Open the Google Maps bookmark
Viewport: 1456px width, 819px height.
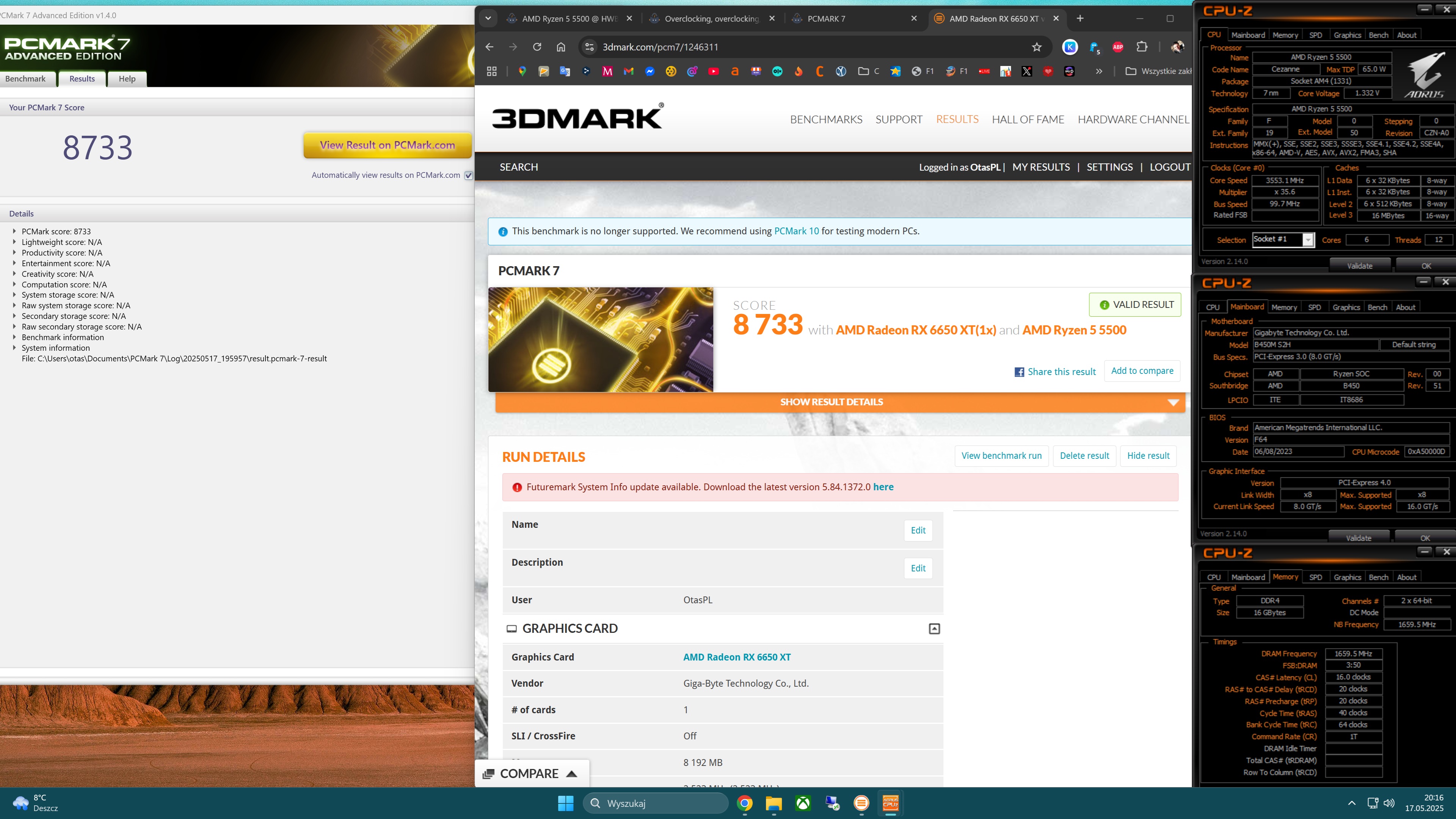(x=522, y=71)
